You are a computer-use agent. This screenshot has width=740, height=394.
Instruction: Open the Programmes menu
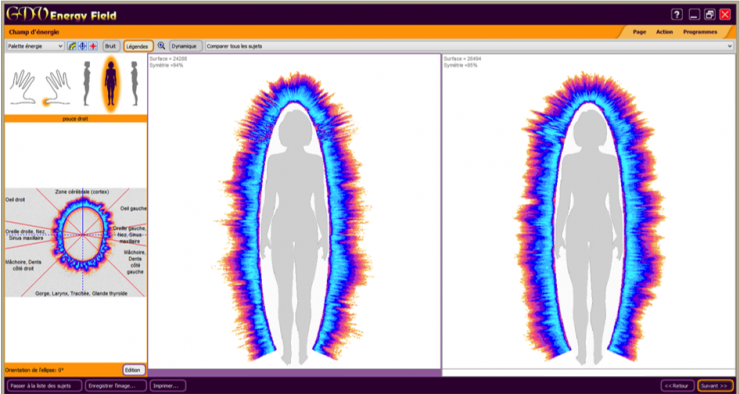(x=700, y=32)
